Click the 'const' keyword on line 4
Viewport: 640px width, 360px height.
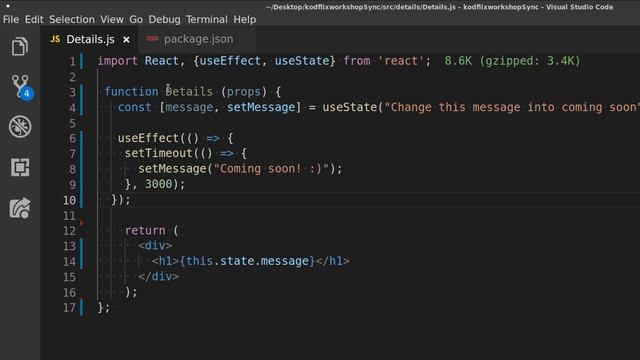point(135,107)
